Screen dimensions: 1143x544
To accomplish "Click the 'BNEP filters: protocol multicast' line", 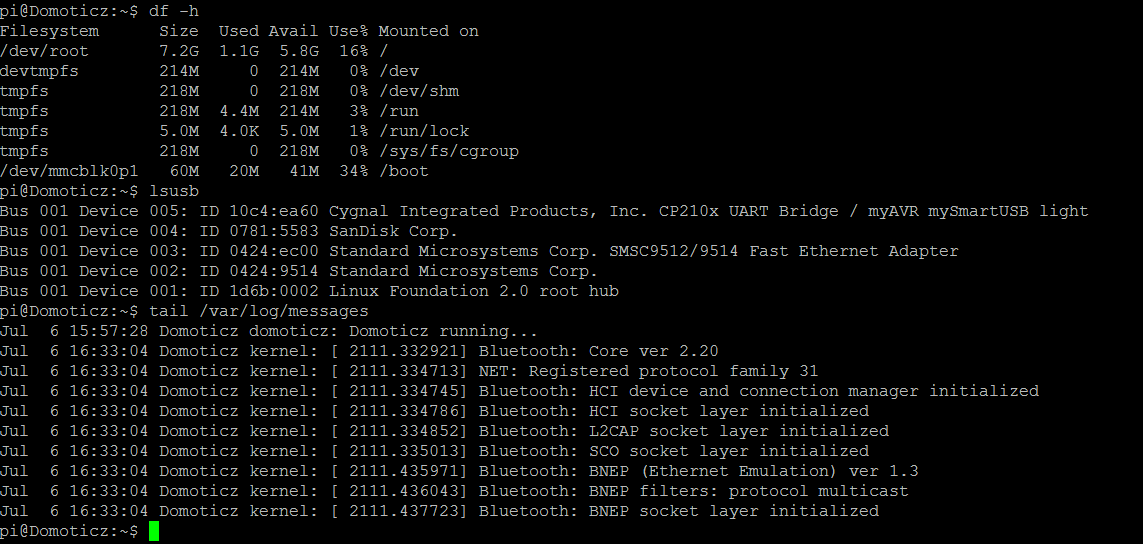I will (454, 491).
